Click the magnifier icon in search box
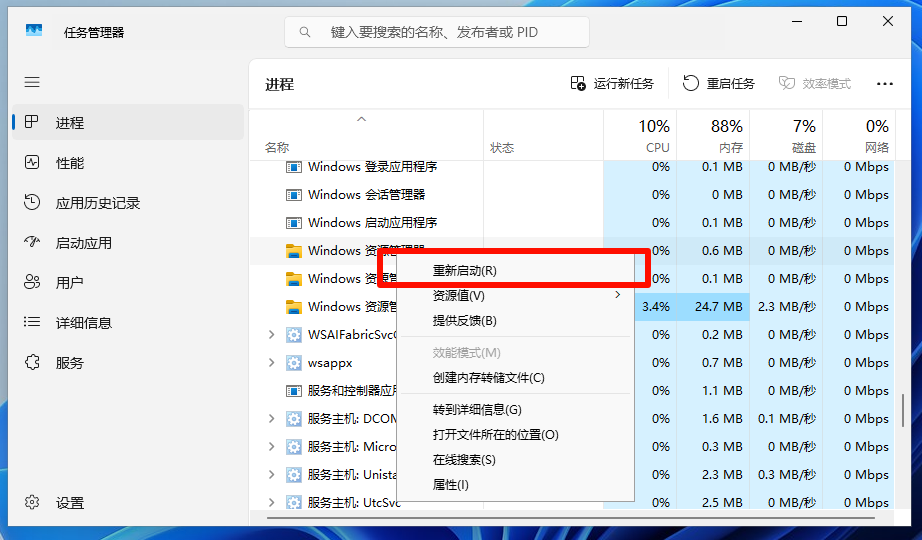This screenshot has height=540, width=922. pos(305,32)
